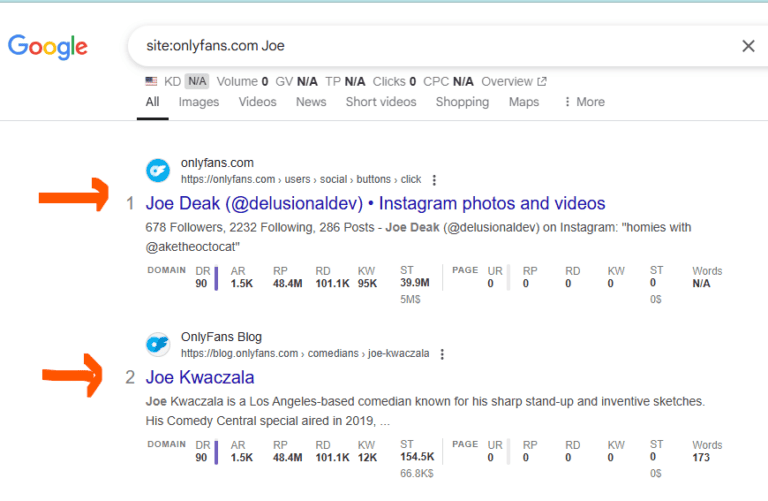
Task: Click the OnlyFans Blog favicon
Action: click(x=158, y=344)
